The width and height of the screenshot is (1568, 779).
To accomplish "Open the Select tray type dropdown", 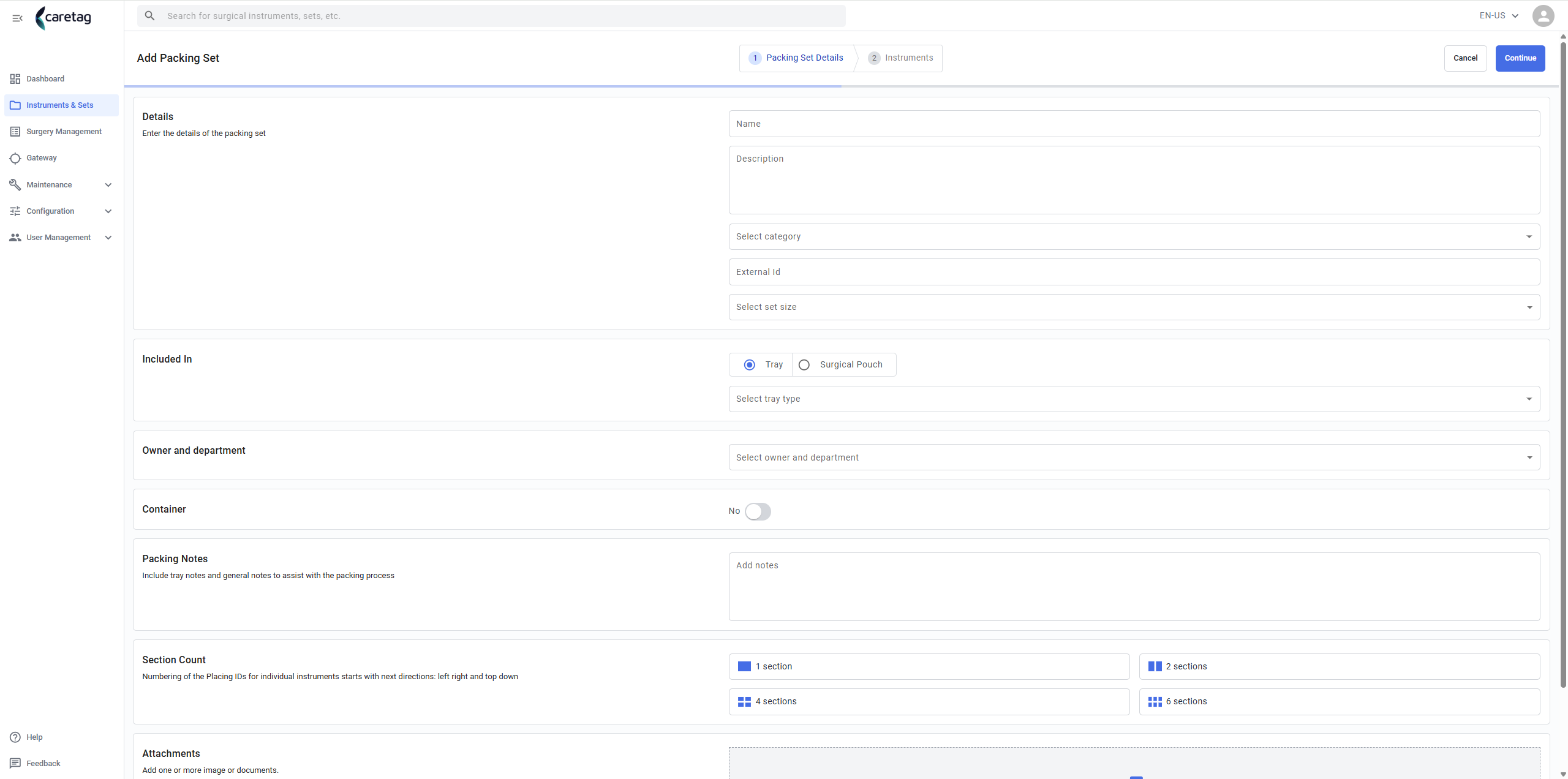I will (x=1134, y=399).
